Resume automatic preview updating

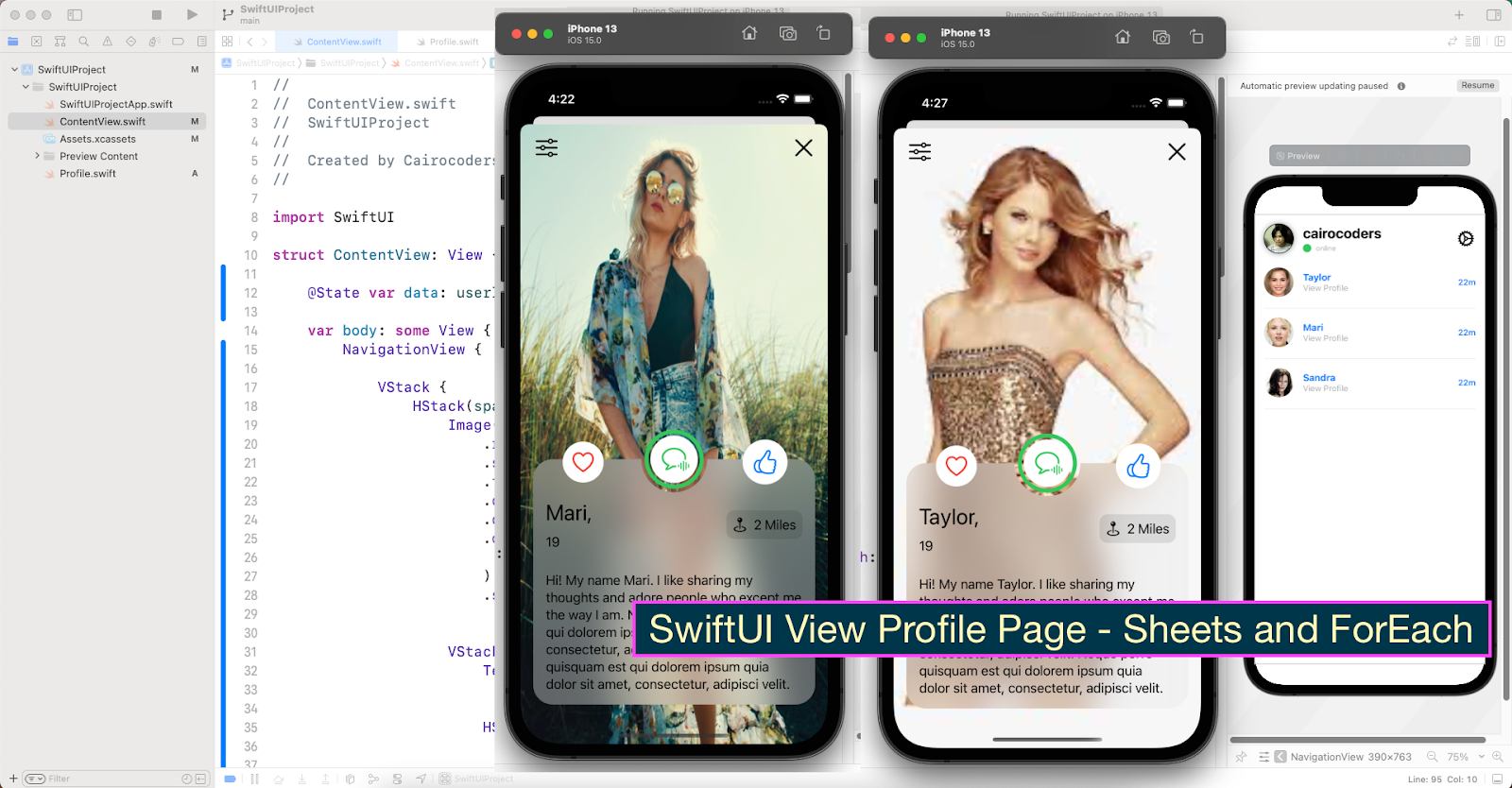click(x=1478, y=85)
